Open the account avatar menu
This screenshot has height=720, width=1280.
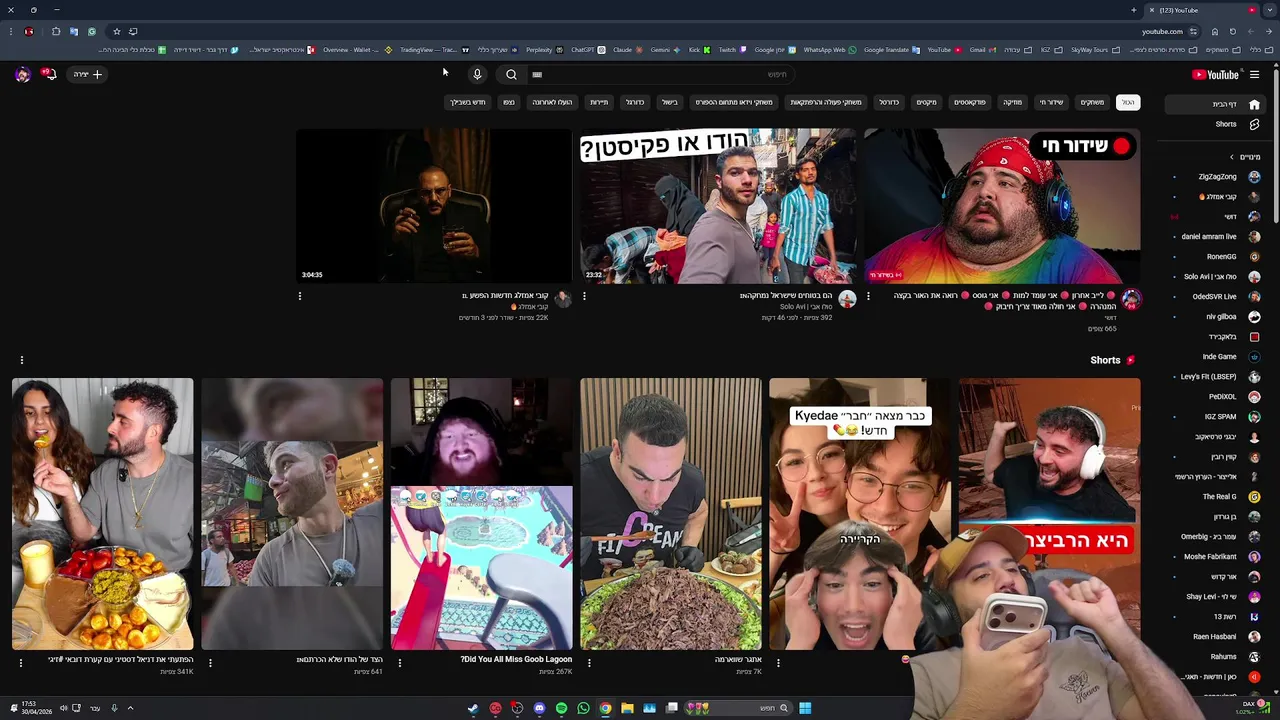22,74
